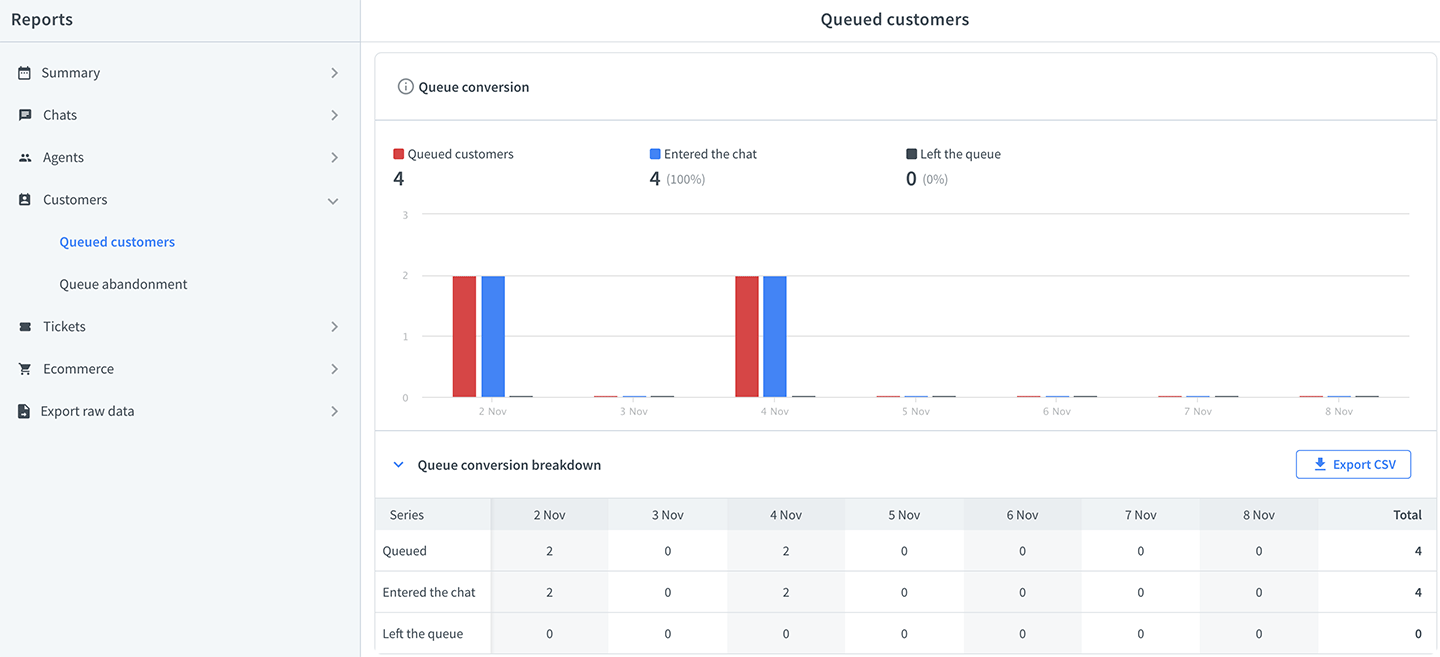Click the Entered the chat row label
Viewport: 1440px width, 657px height.
pyautogui.click(x=429, y=592)
